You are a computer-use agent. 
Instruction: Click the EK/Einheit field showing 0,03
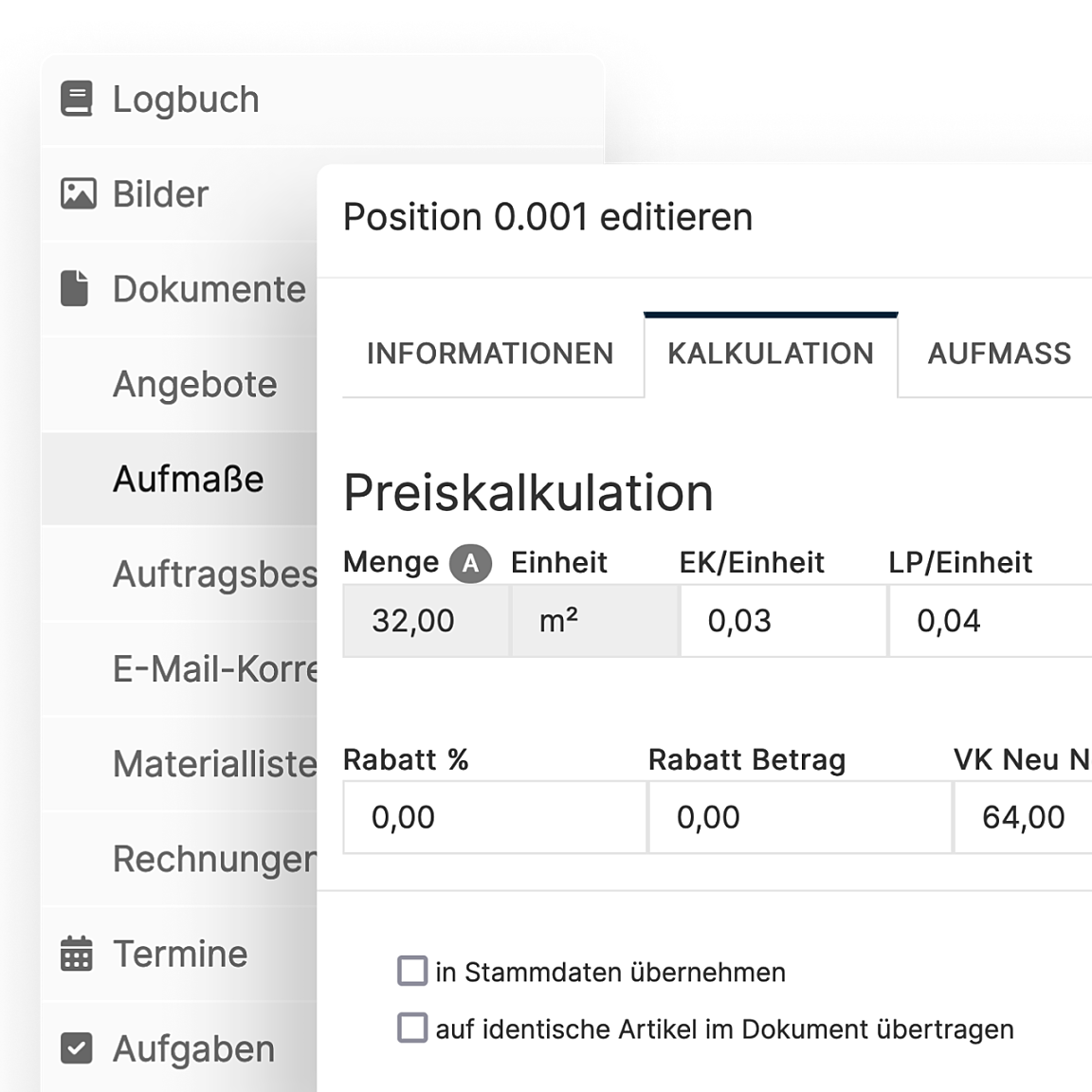click(x=784, y=621)
